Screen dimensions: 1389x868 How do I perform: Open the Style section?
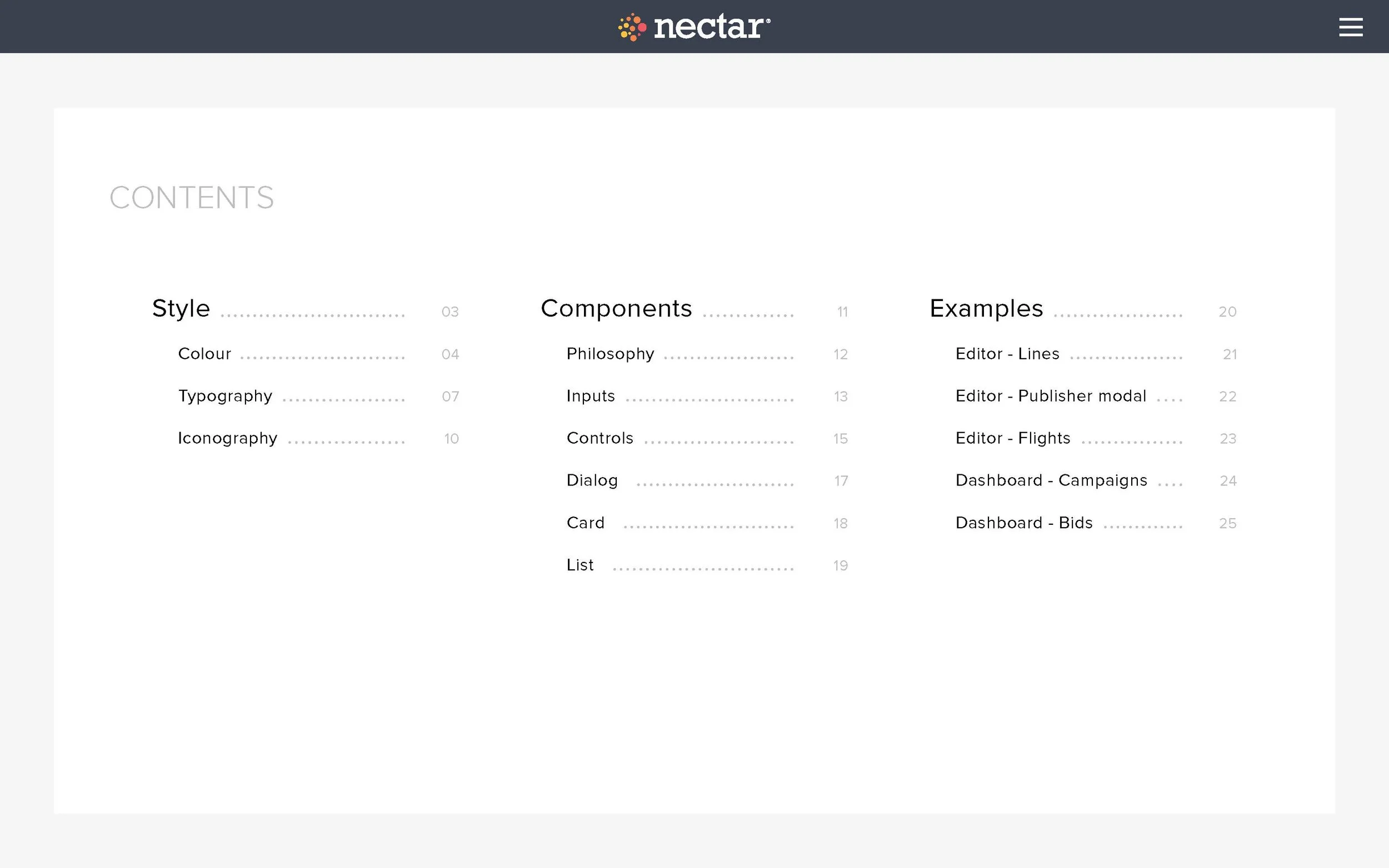181,309
